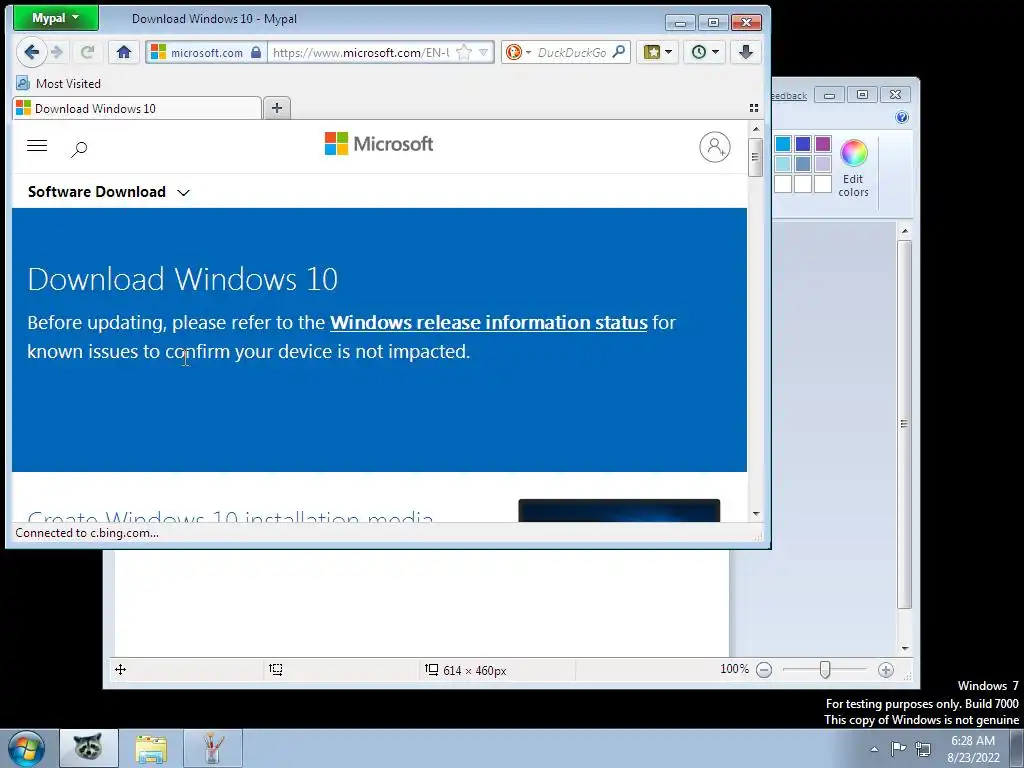The width and height of the screenshot is (1024, 768).
Task: Pick the light turquoise swatch in Paint
Action: pos(783,164)
